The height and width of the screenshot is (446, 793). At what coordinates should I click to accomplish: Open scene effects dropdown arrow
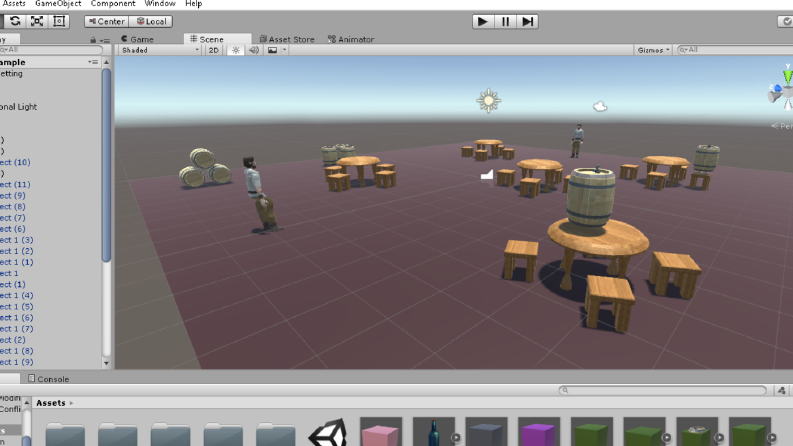pyautogui.click(x=284, y=50)
